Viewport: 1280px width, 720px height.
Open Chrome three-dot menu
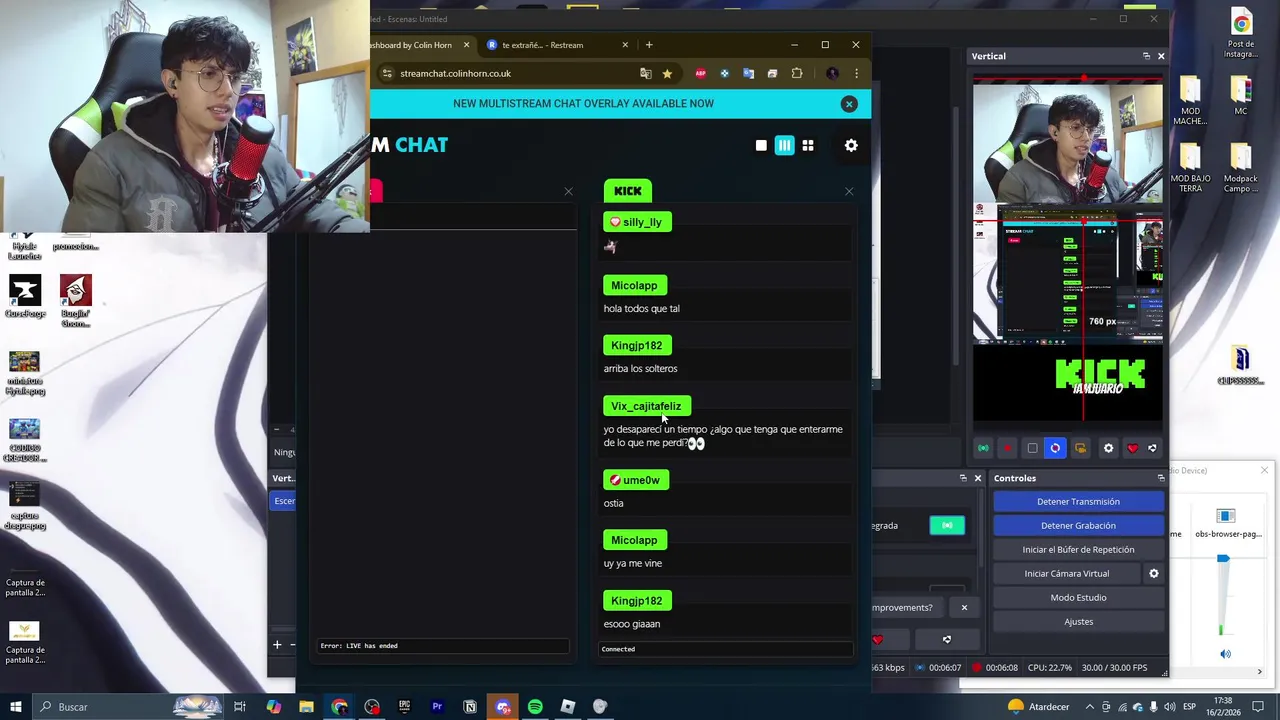[x=856, y=73]
